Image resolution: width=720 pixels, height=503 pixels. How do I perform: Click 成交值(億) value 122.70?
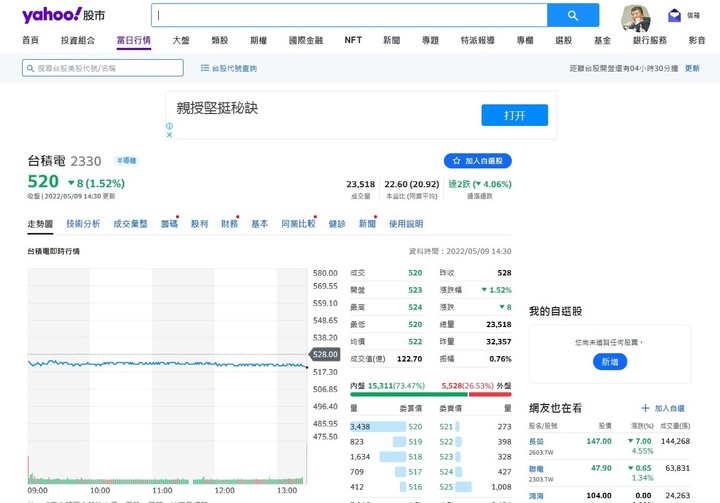[x=410, y=359]
